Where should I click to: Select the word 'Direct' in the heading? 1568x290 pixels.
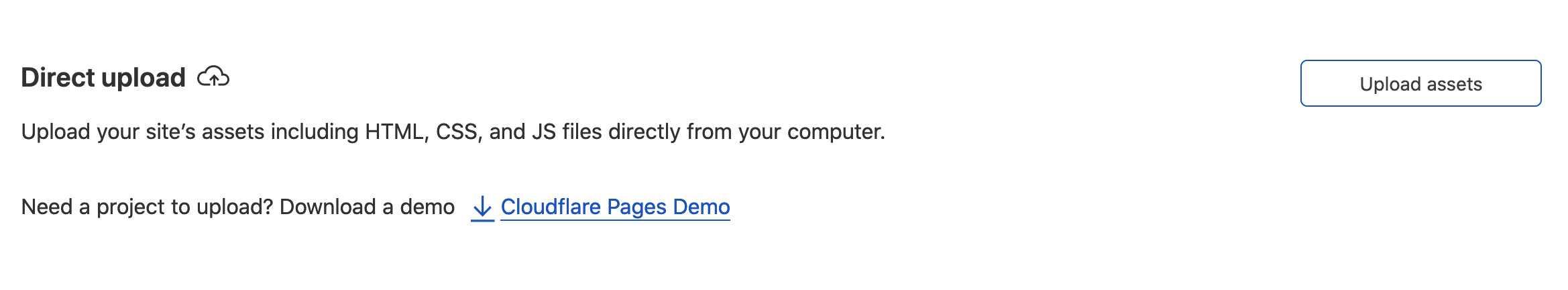coord(57,78)
